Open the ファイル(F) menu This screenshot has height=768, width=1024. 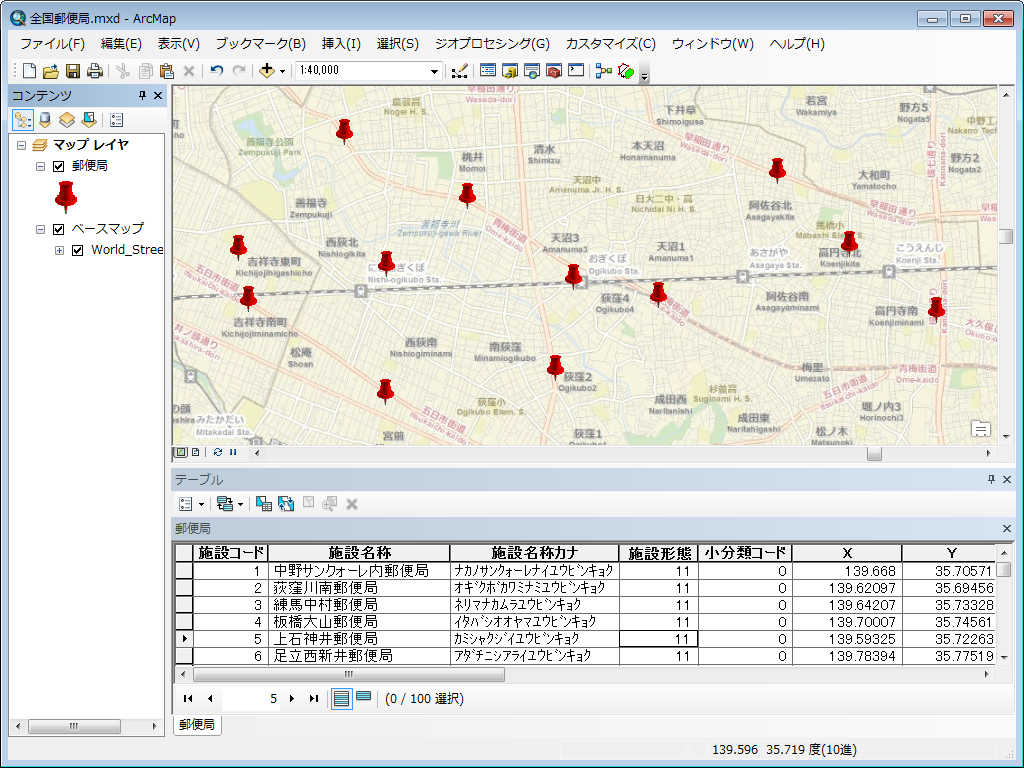(x=52, y=44)
